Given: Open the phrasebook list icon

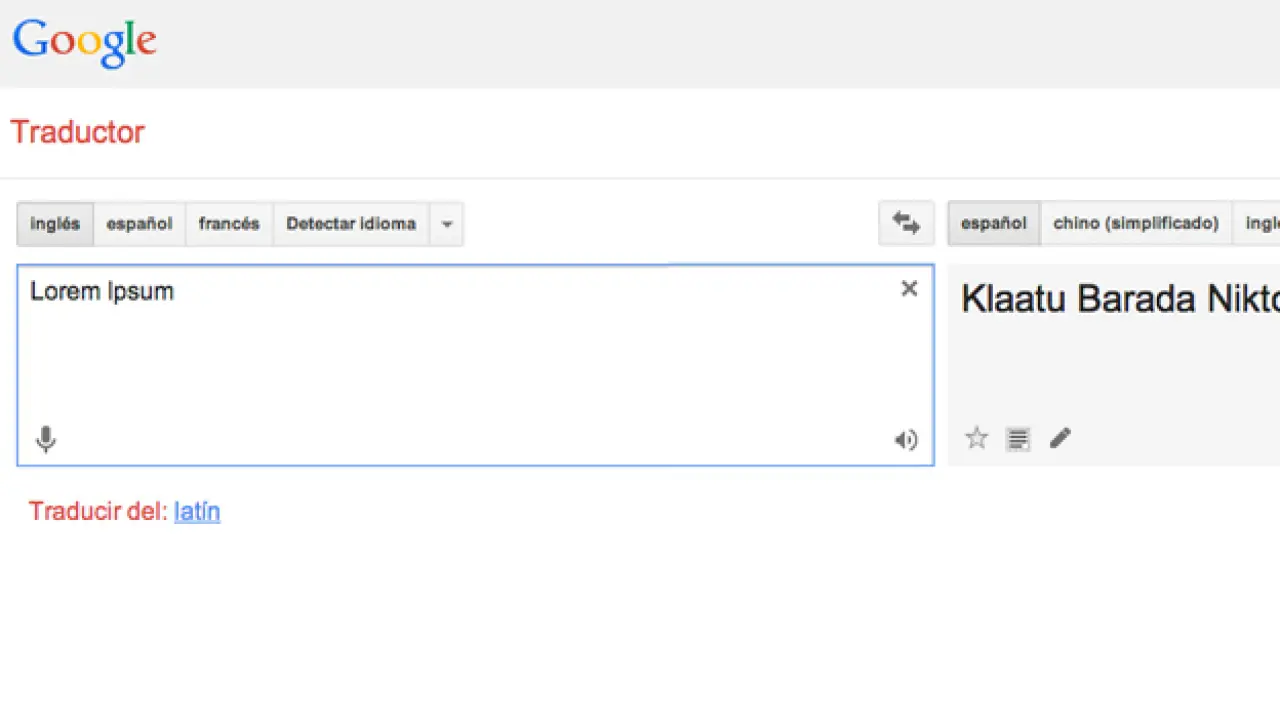Looking at the screenshot, I should [x=1018, y=438].
